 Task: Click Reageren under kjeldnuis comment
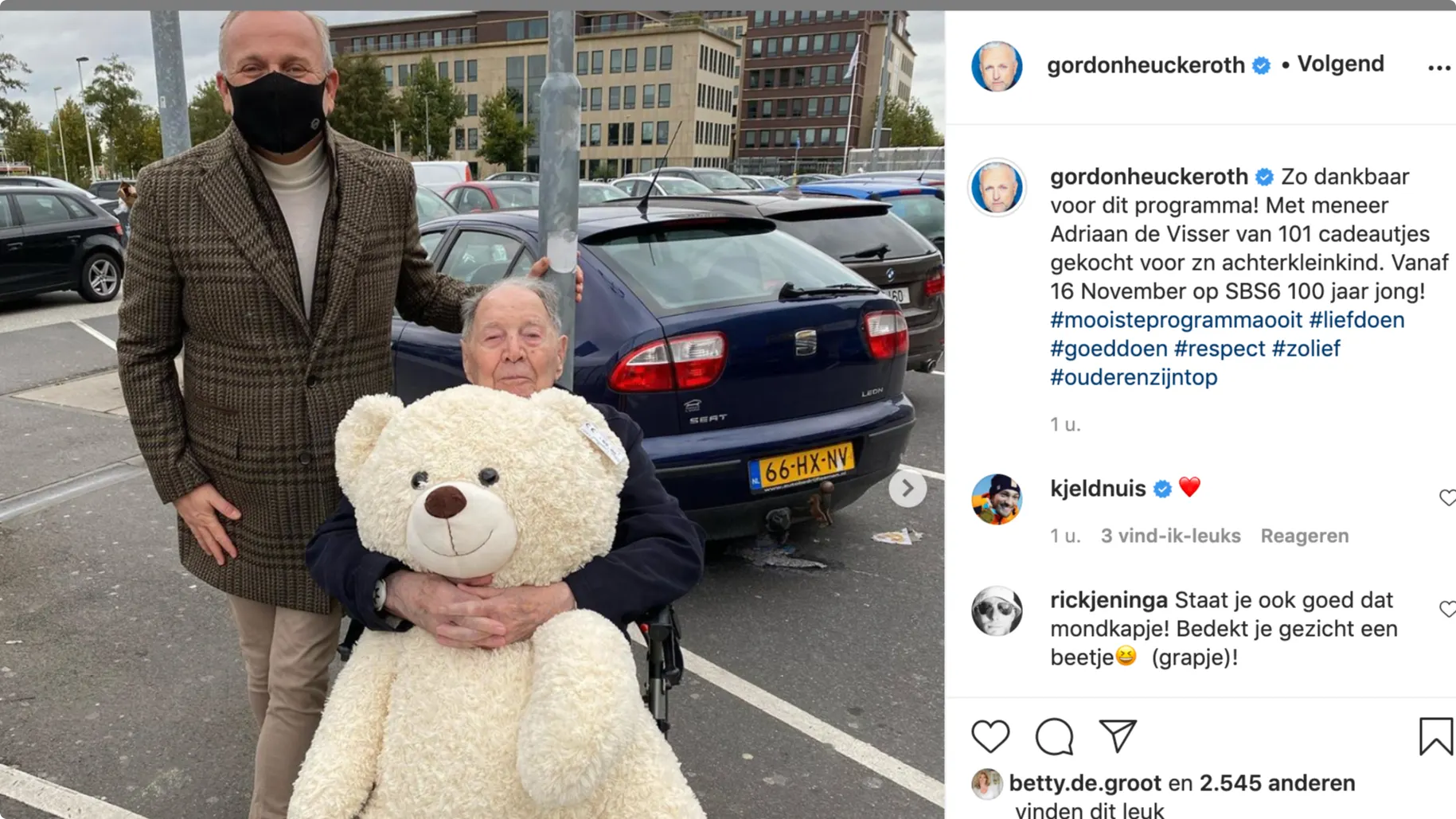click(1304, 536)
